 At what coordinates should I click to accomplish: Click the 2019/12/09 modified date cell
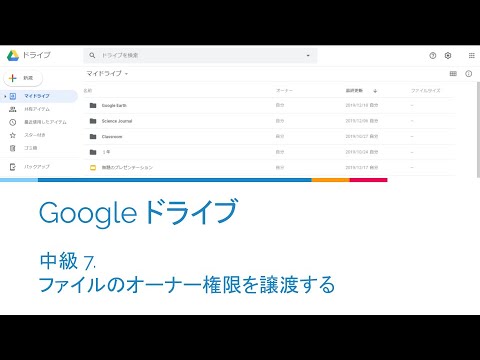362,121
